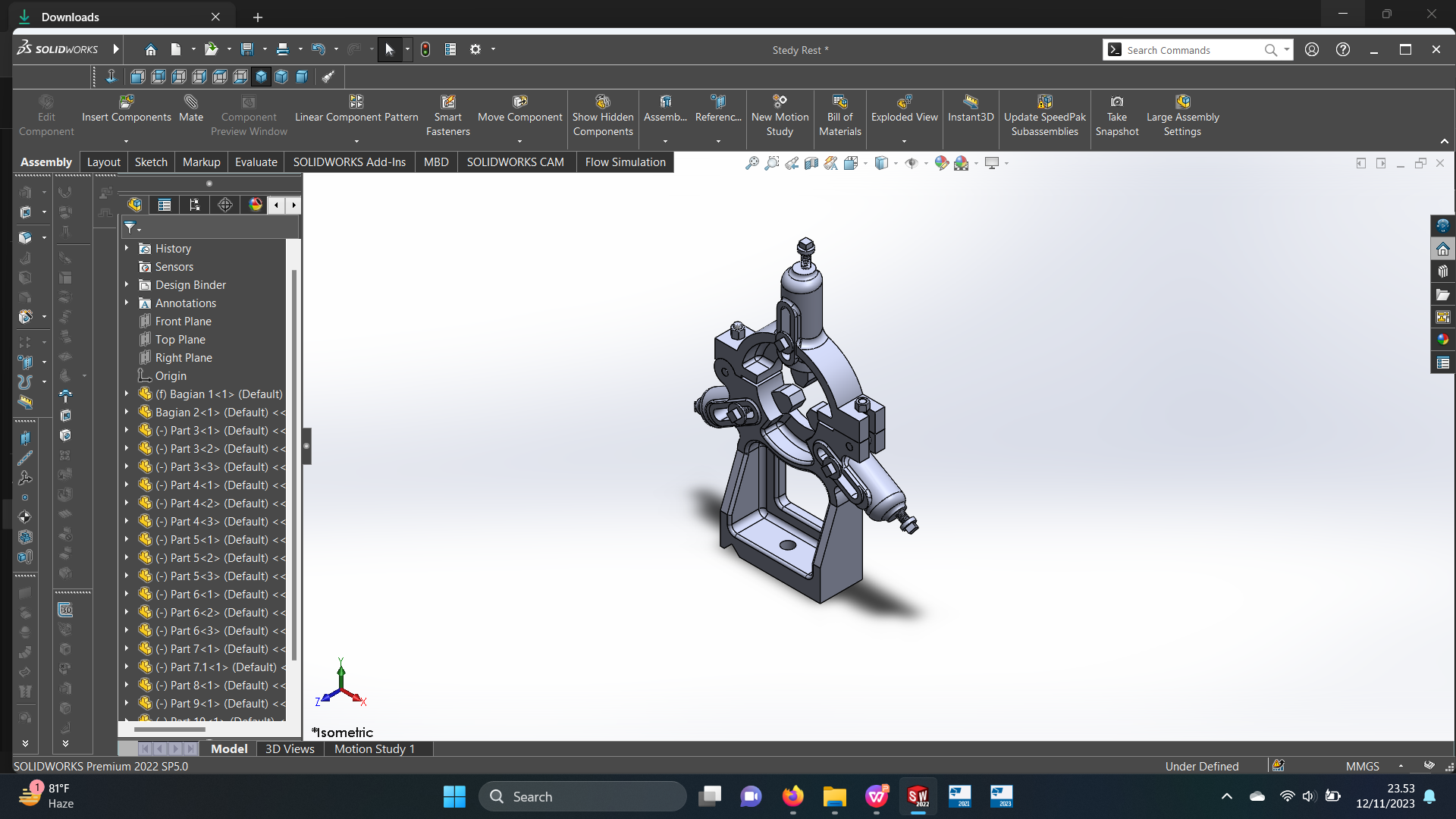1456x819 pixels.
Task: Toggle the Select arrow tool
Action: coord(390,49)
